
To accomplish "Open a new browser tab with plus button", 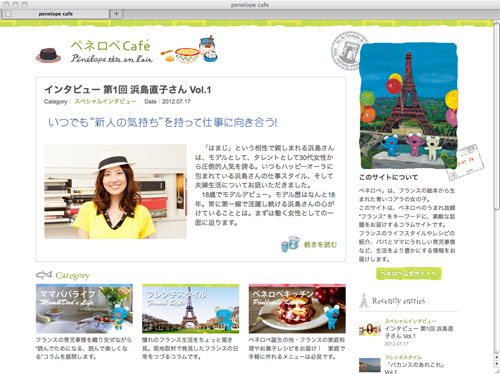I will pyautogui.click(x=116, y=14).
